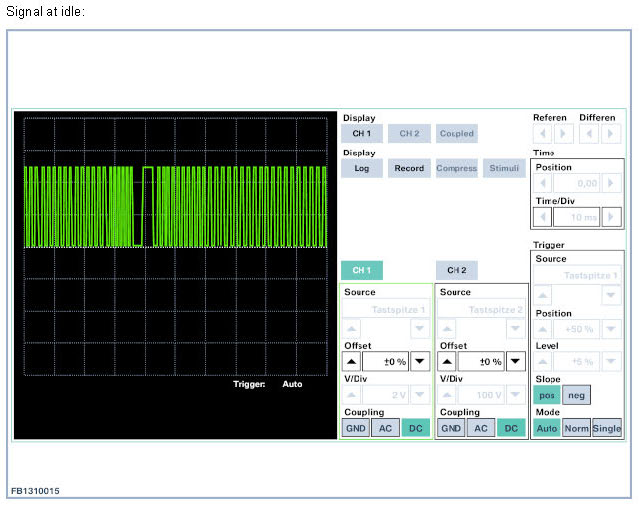
Task: Click Time Position left arrow
Action: (x=545, y=183)
